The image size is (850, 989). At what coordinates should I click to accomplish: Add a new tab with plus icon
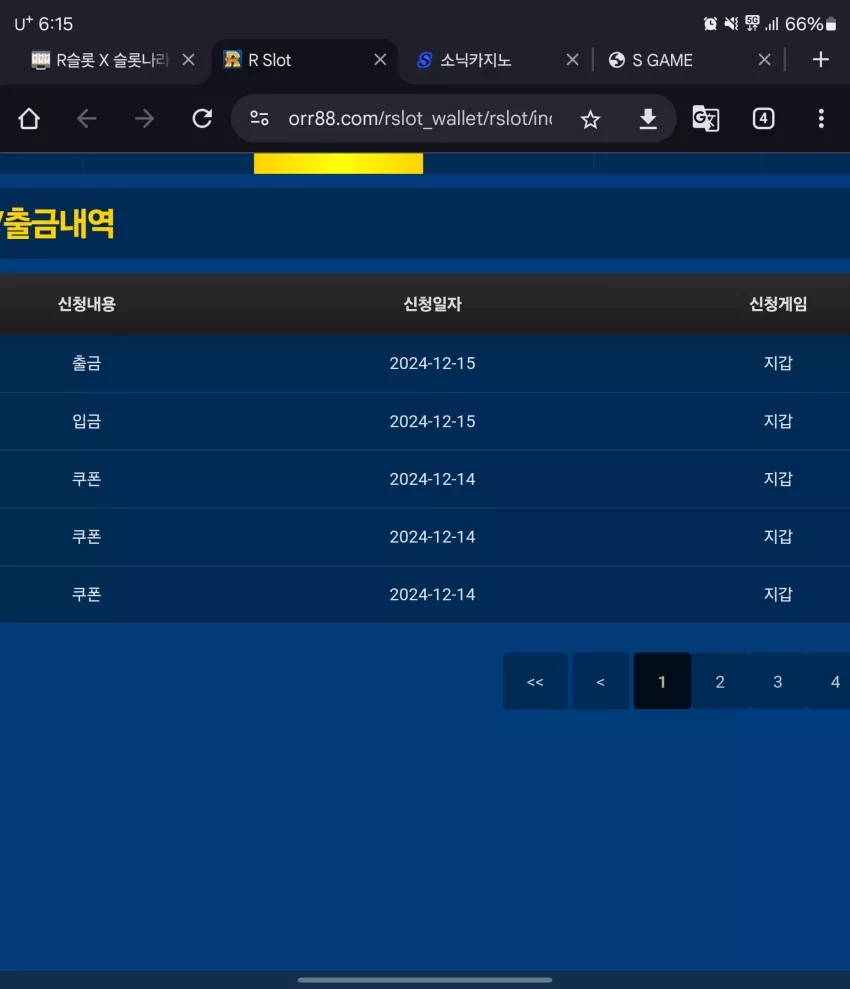pos(820,60)
